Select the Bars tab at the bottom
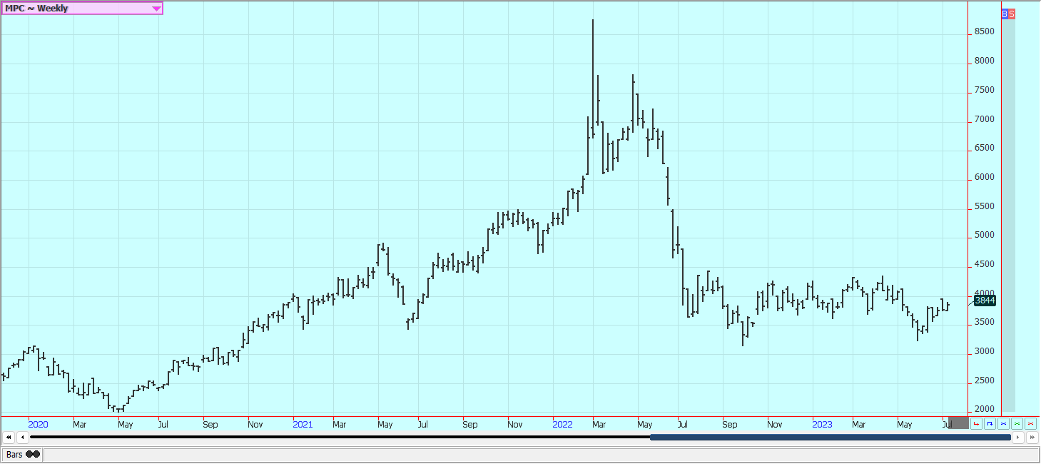This screenshot has width=1042, height=464. click(22, 454)
